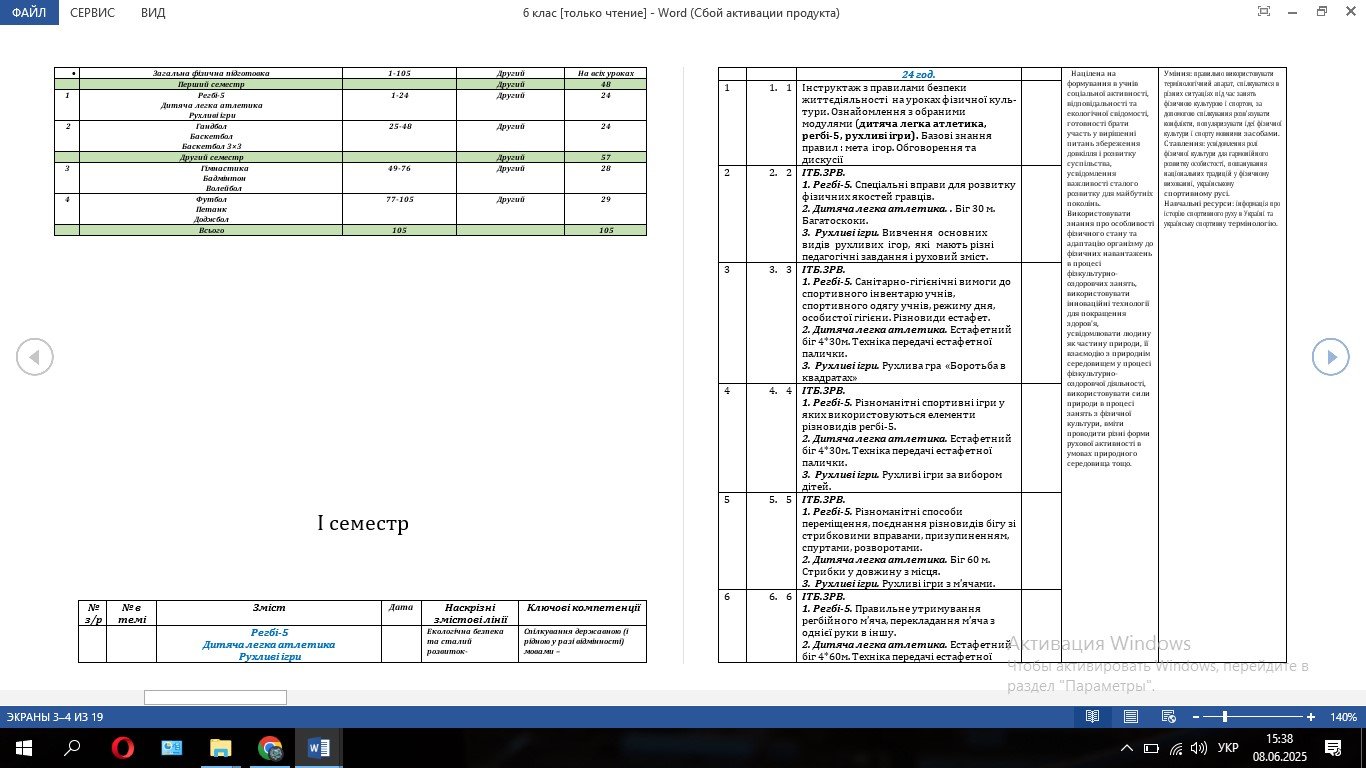Screen dimensions: 1366x768
Task: Open the ФАЙЛ menu
Action: [29, 13]
